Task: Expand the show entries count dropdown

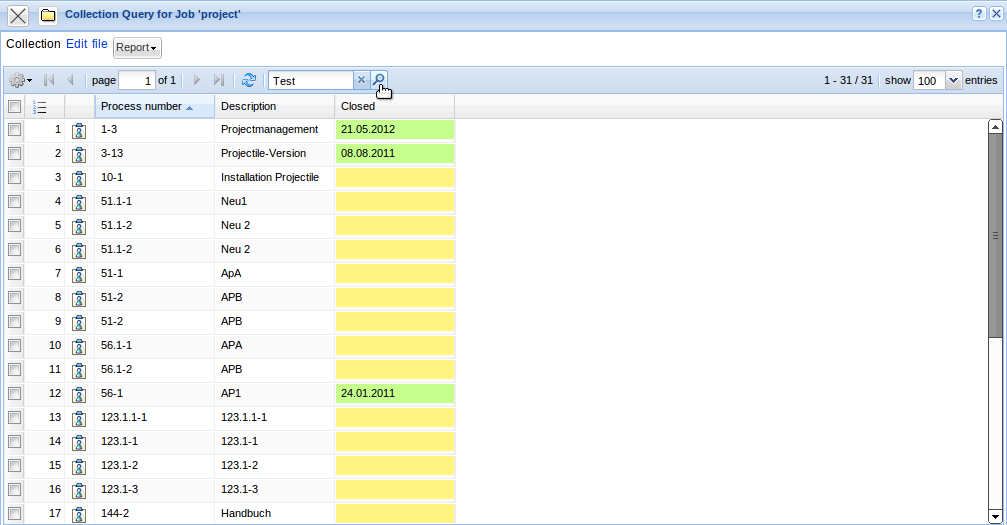Action: click(952, 80)
